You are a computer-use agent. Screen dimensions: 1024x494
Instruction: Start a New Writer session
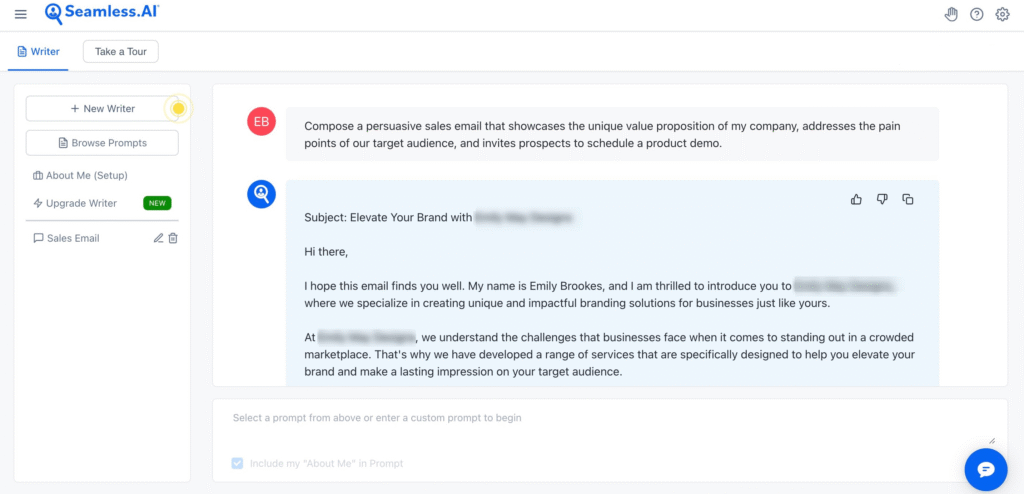click(102, 108)
